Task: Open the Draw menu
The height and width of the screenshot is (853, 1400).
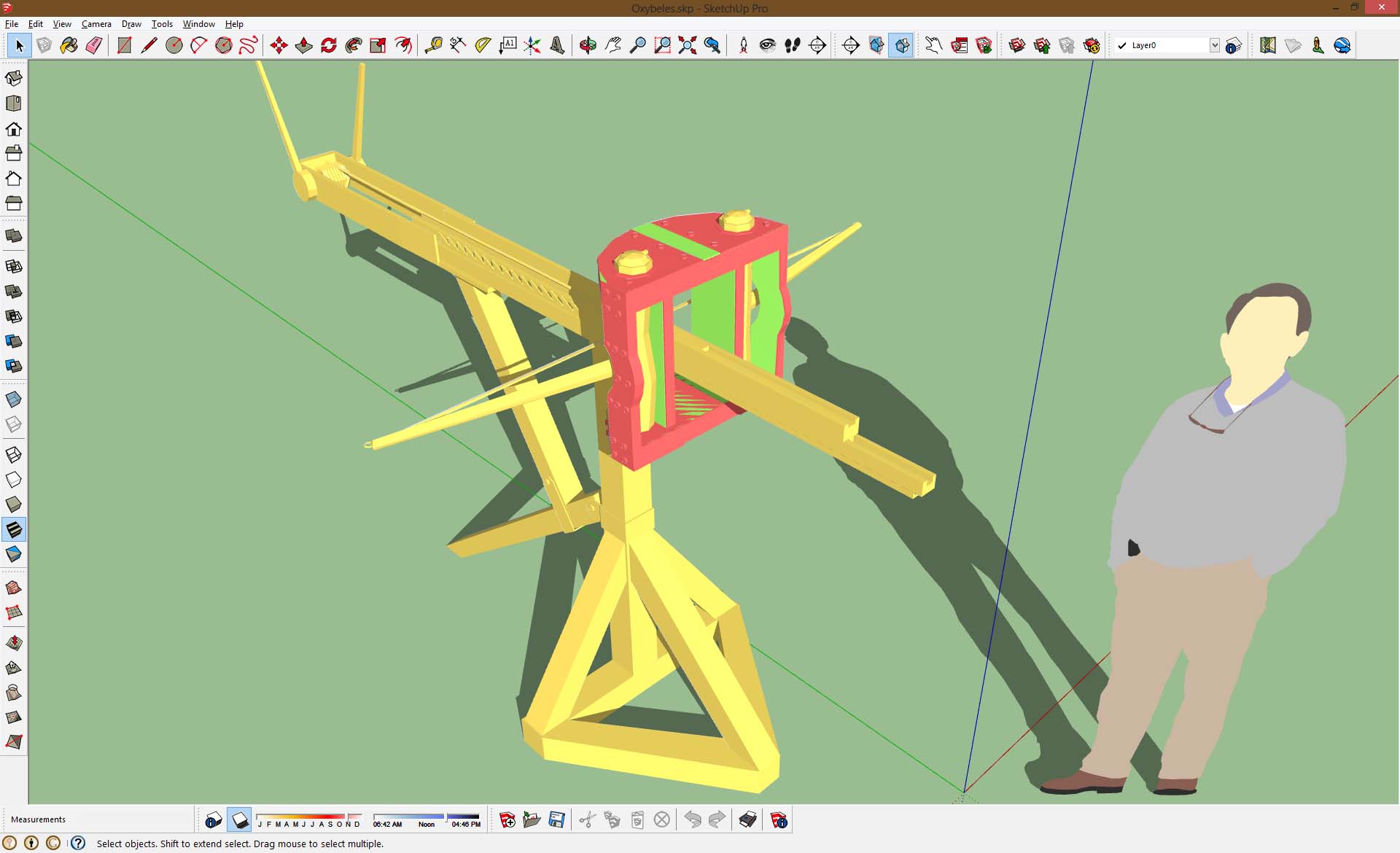Action: pyautogui.click(x=131, y=24)
